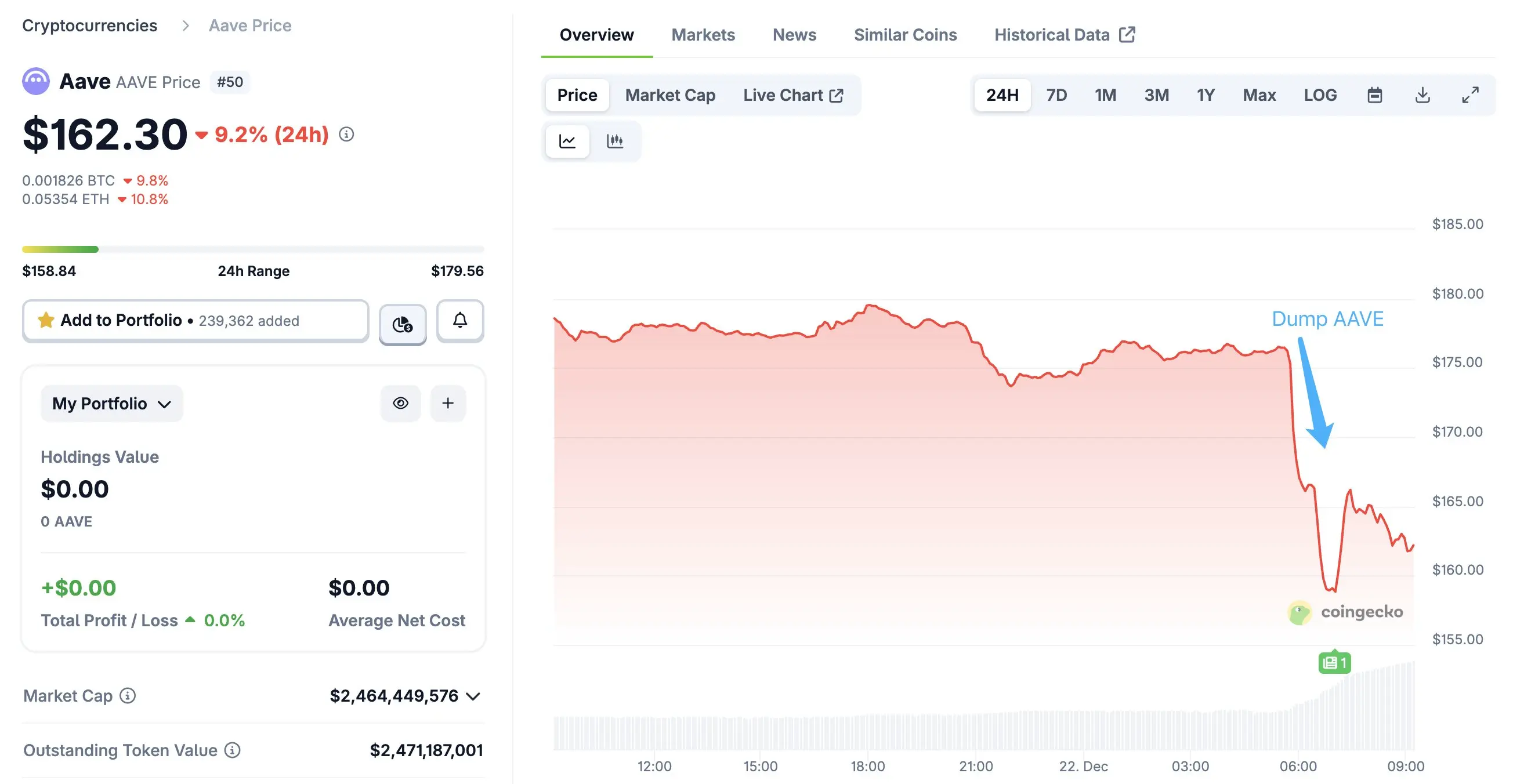The width and height of the screenshot is (1513, 784).
Task: Open the Cryptocurrencies breadcrumb link
Action: click(x=90, y=26)
